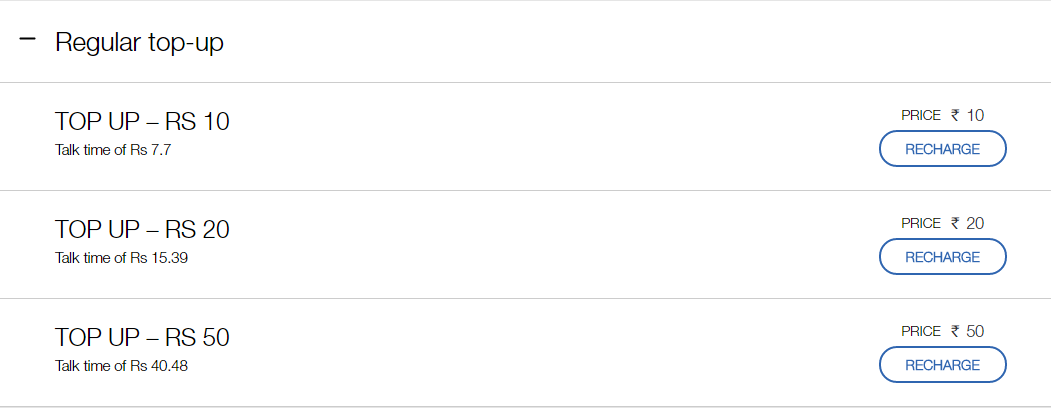Click the rupee symbol beside price 50

pyautogui.click(x=955, y=332)
